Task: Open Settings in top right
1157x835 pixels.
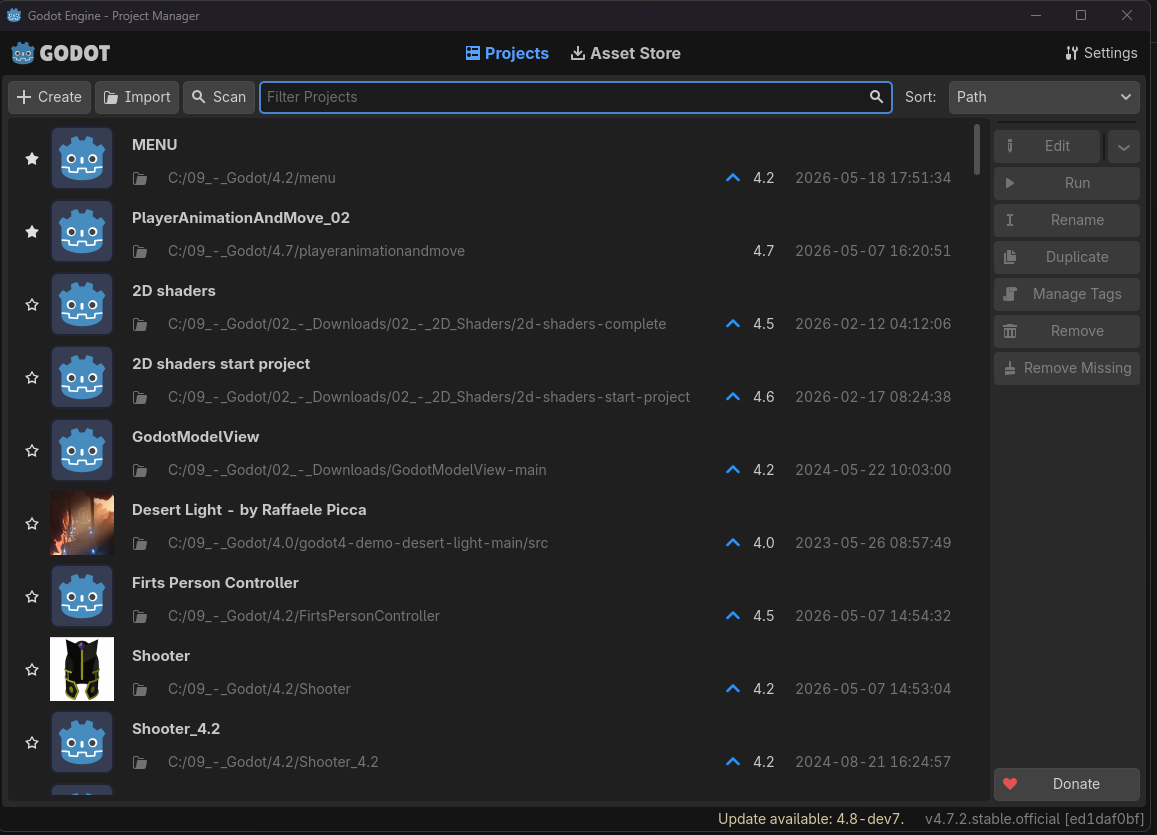Action: [1101, 53]
